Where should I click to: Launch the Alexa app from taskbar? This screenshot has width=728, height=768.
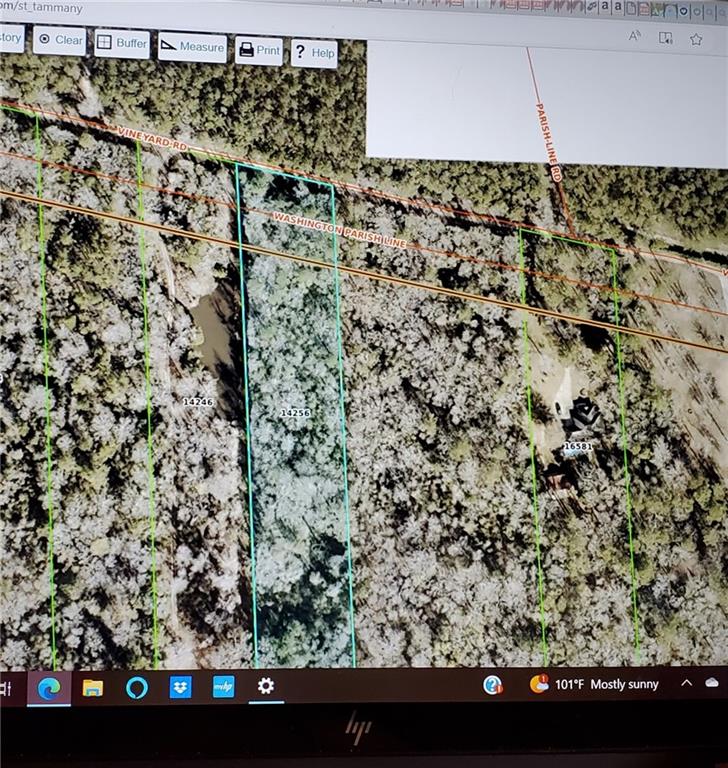pyautogui.click(x=137, y=688)
